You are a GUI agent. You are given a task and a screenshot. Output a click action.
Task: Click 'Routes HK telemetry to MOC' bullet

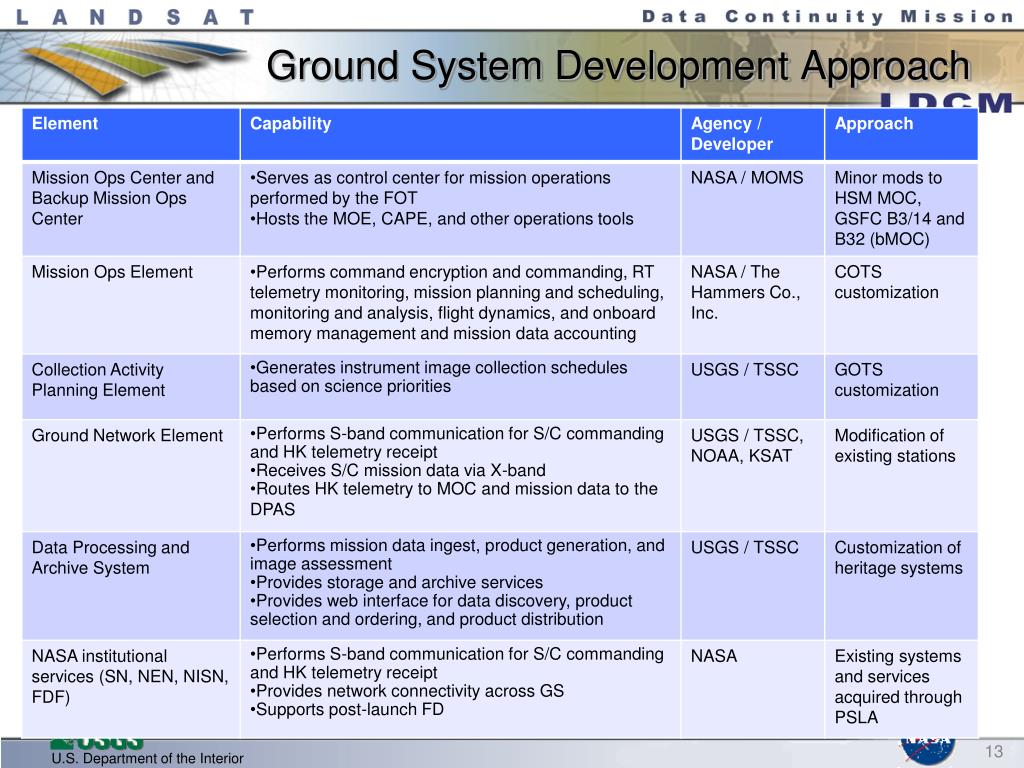click(454, 498)
